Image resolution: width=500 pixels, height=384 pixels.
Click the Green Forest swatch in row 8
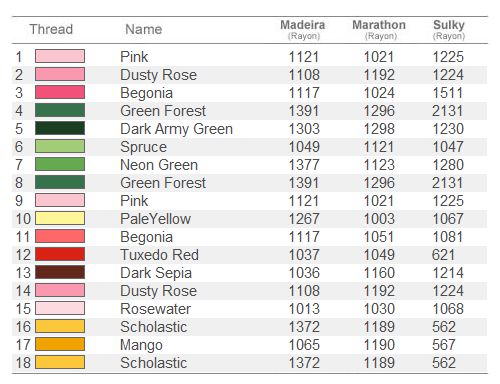coord(60,182)
